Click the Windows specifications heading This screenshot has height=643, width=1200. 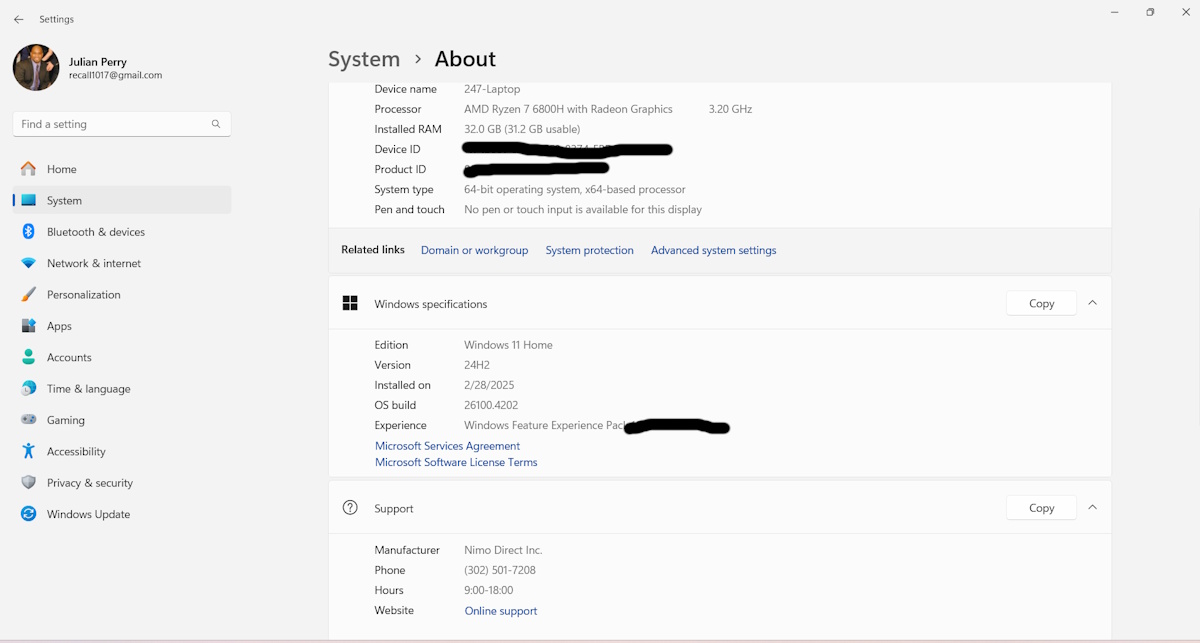pyautogui.click(x=431, y=304)
